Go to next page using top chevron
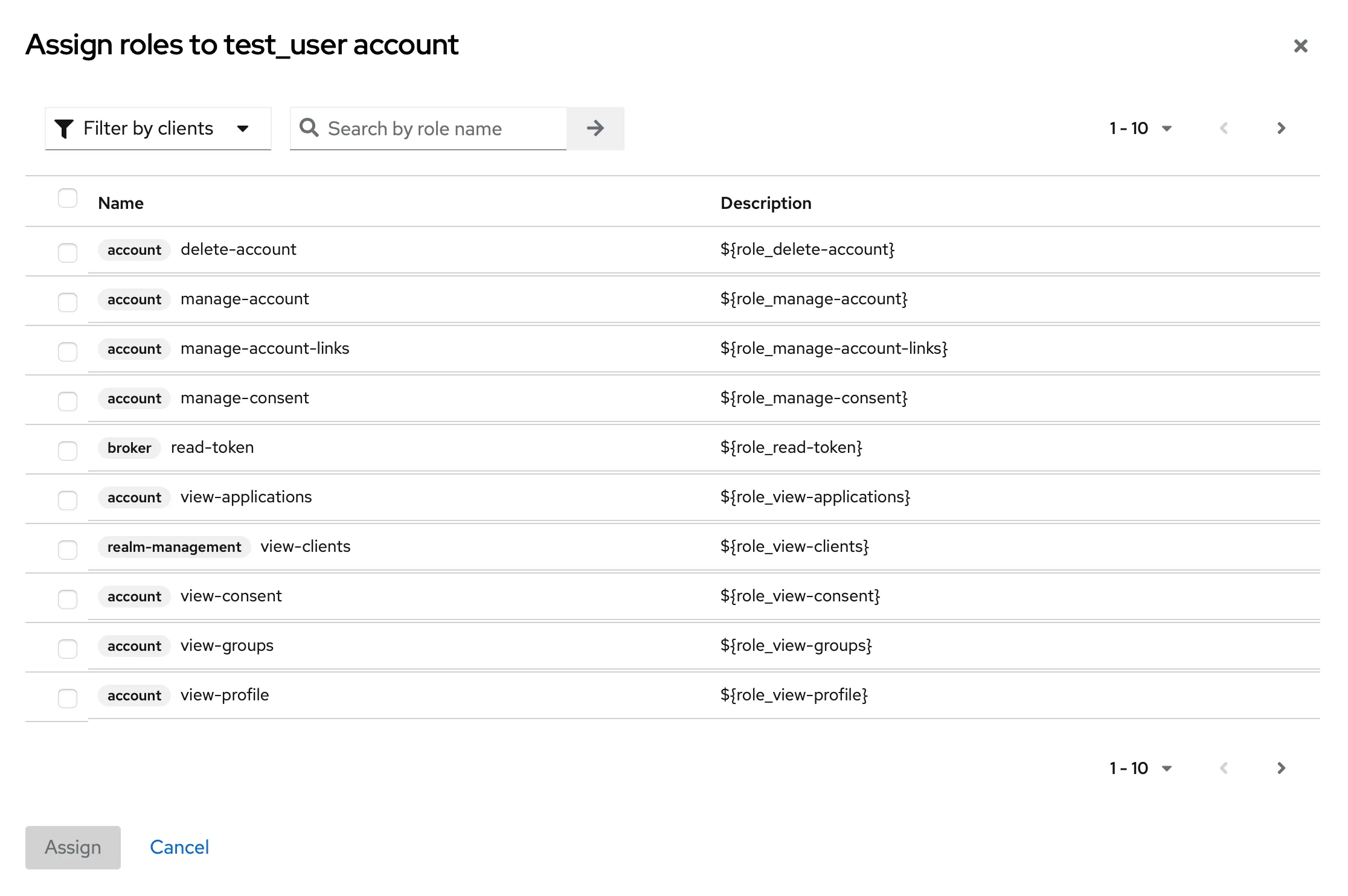Viewport: 1348px width, 896px height. click(1281, 128)
